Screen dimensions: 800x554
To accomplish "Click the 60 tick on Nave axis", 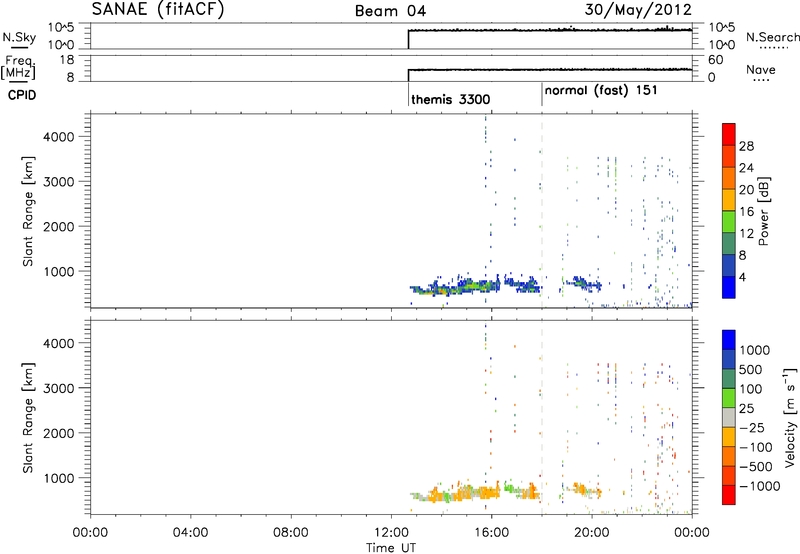I will tap(715, 60).
